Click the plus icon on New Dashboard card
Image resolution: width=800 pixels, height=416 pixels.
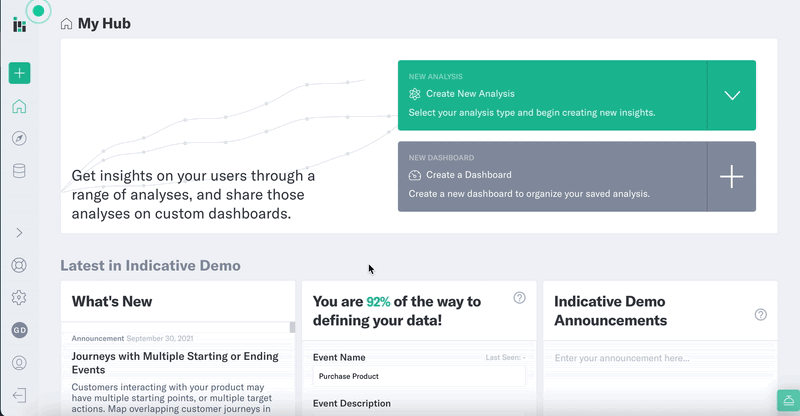[732, 177]
